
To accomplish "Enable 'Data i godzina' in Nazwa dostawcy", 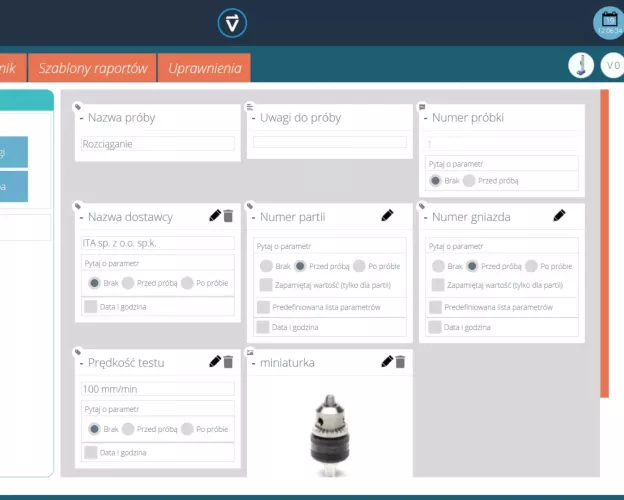I will click(x=91, y=306).
